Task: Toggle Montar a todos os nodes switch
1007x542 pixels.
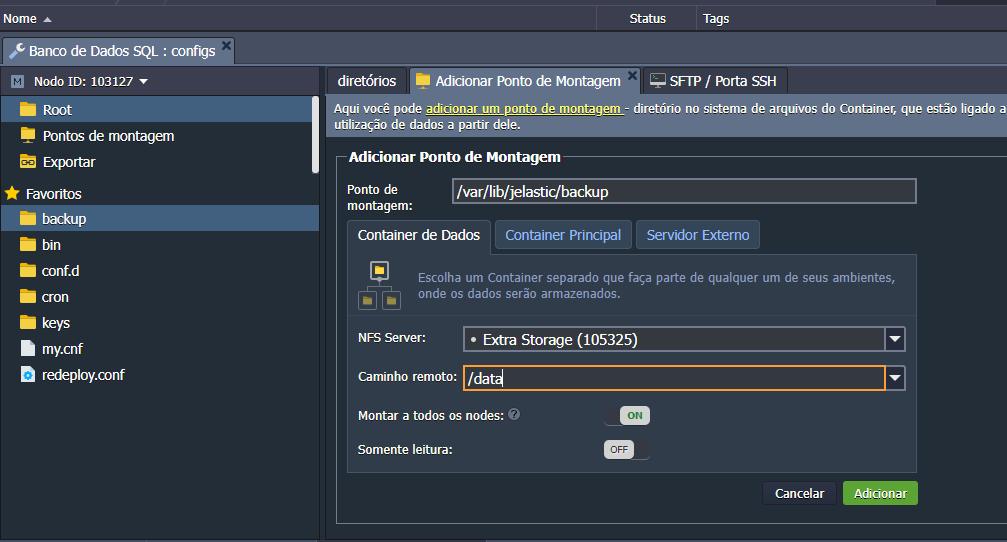Action: point(626,415)
